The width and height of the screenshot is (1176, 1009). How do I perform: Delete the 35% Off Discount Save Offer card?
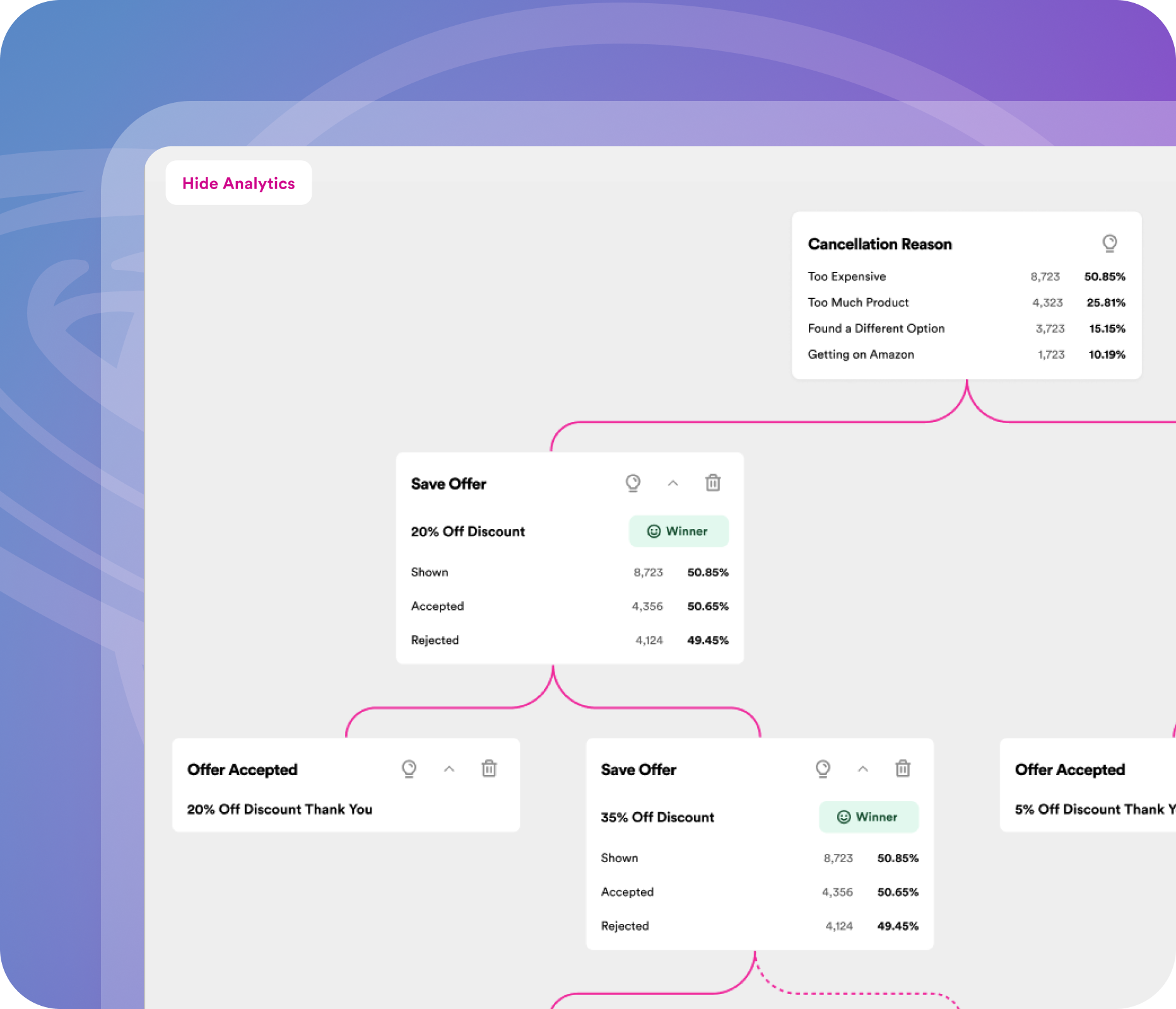click(903, 769)
